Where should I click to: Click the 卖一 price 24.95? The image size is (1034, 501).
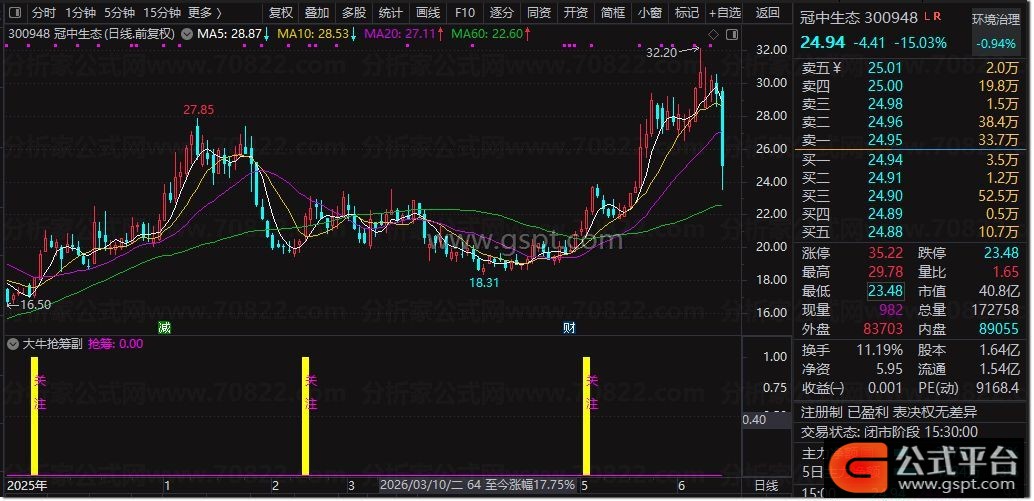pos(886,140)
